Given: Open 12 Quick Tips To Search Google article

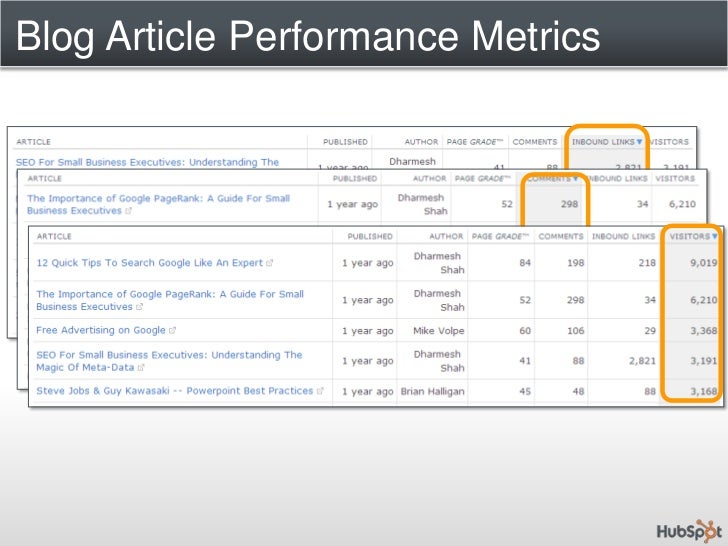Looking at the screenshot, I should 150,263.
